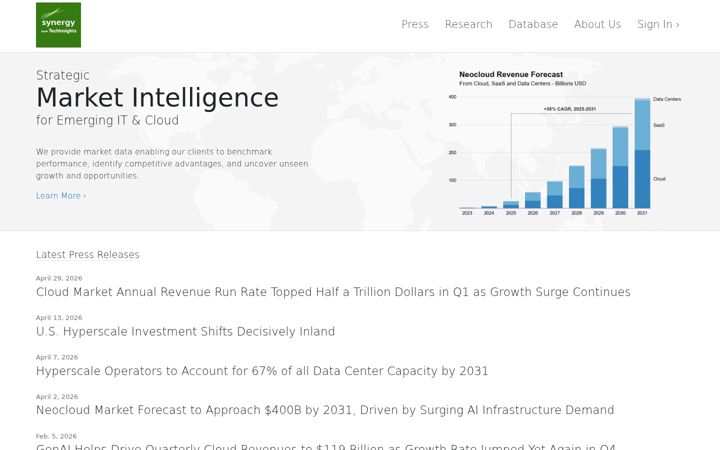This screenshot has width=720, height=450.
Task: Click the Latest Press Releases heading
Action: [88, 254]
